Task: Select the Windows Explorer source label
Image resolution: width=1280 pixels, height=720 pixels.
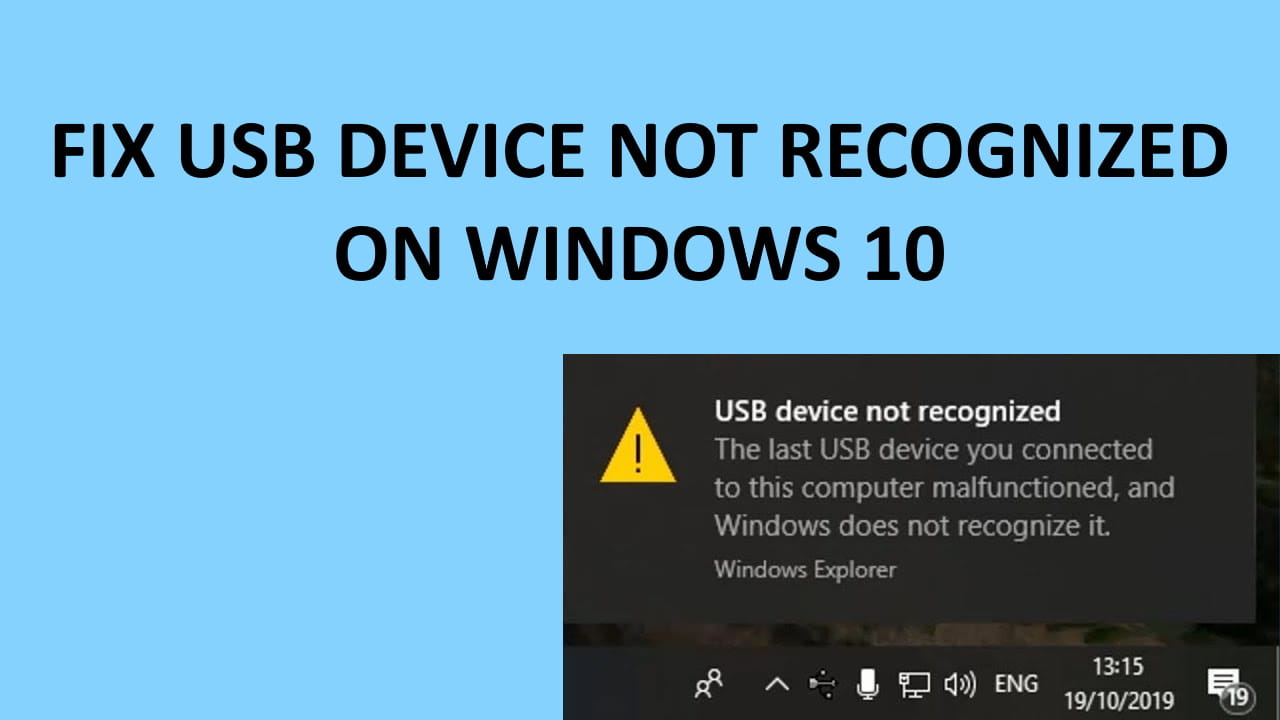Action: [x=805, y=570]
